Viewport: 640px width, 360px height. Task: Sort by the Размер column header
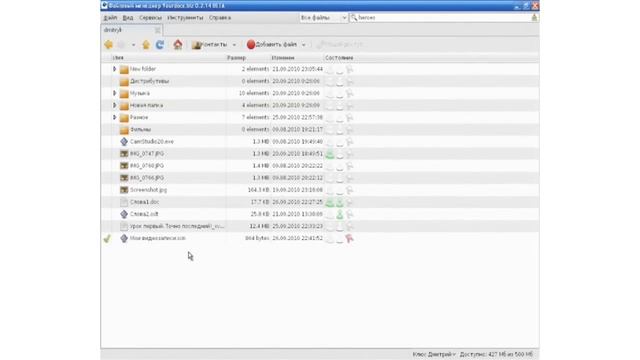tap(236, 58)
